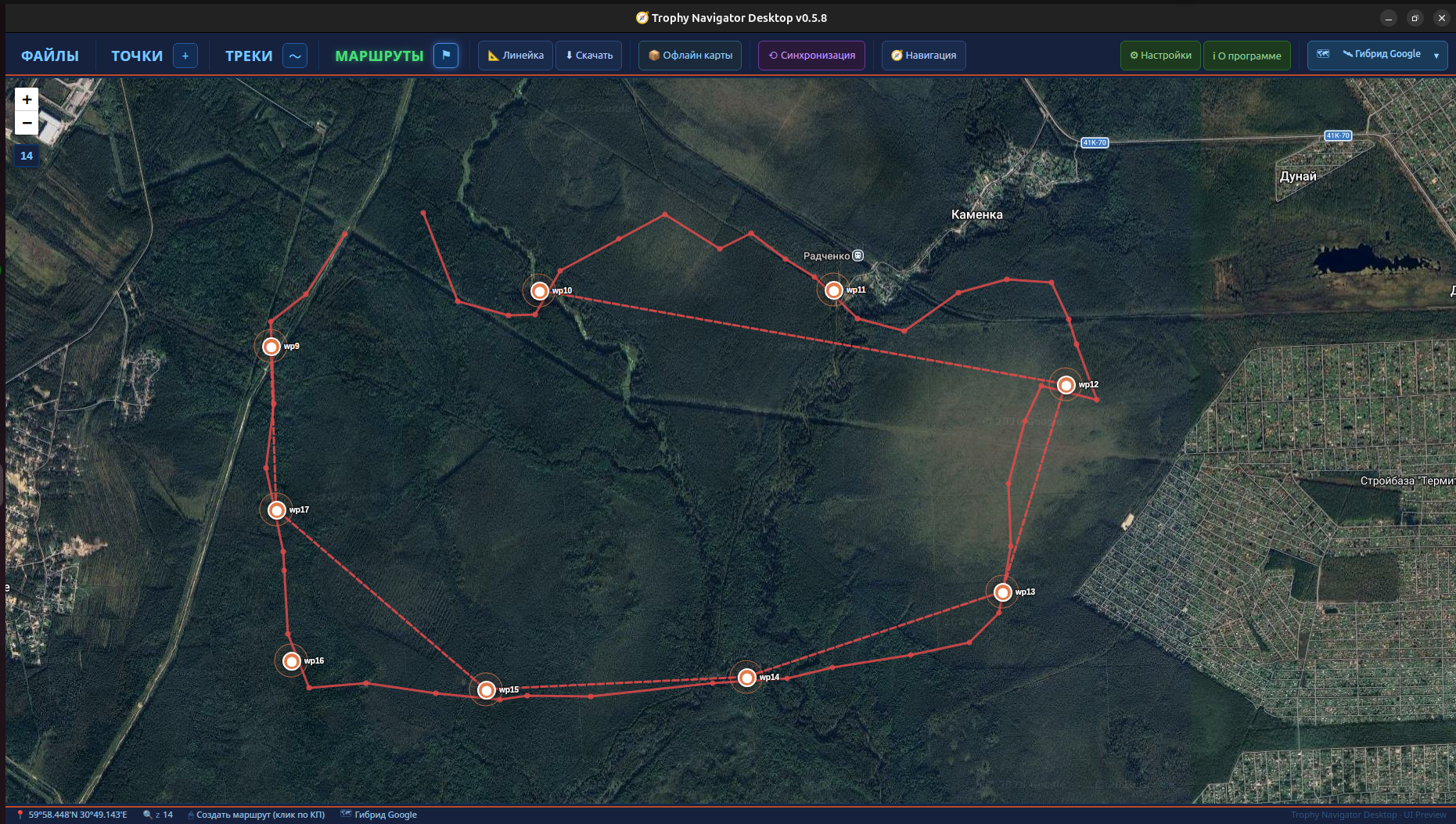Toggle the flag button next to МАРШРУТЫ
The height and width of the screenshot is (824, 1456).
(446, 56)
